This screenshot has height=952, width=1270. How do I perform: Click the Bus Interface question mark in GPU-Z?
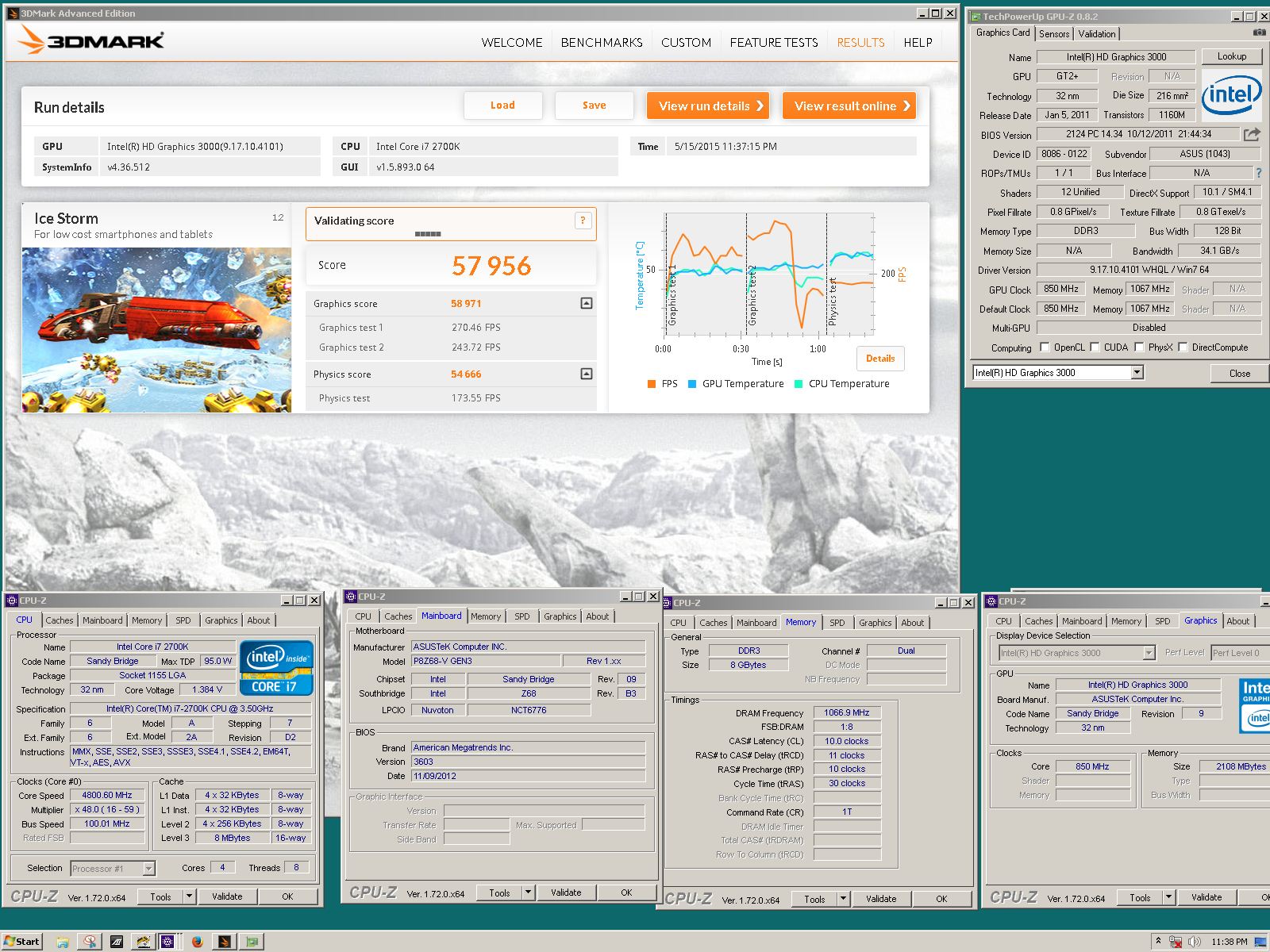[x=1259, y=173]
